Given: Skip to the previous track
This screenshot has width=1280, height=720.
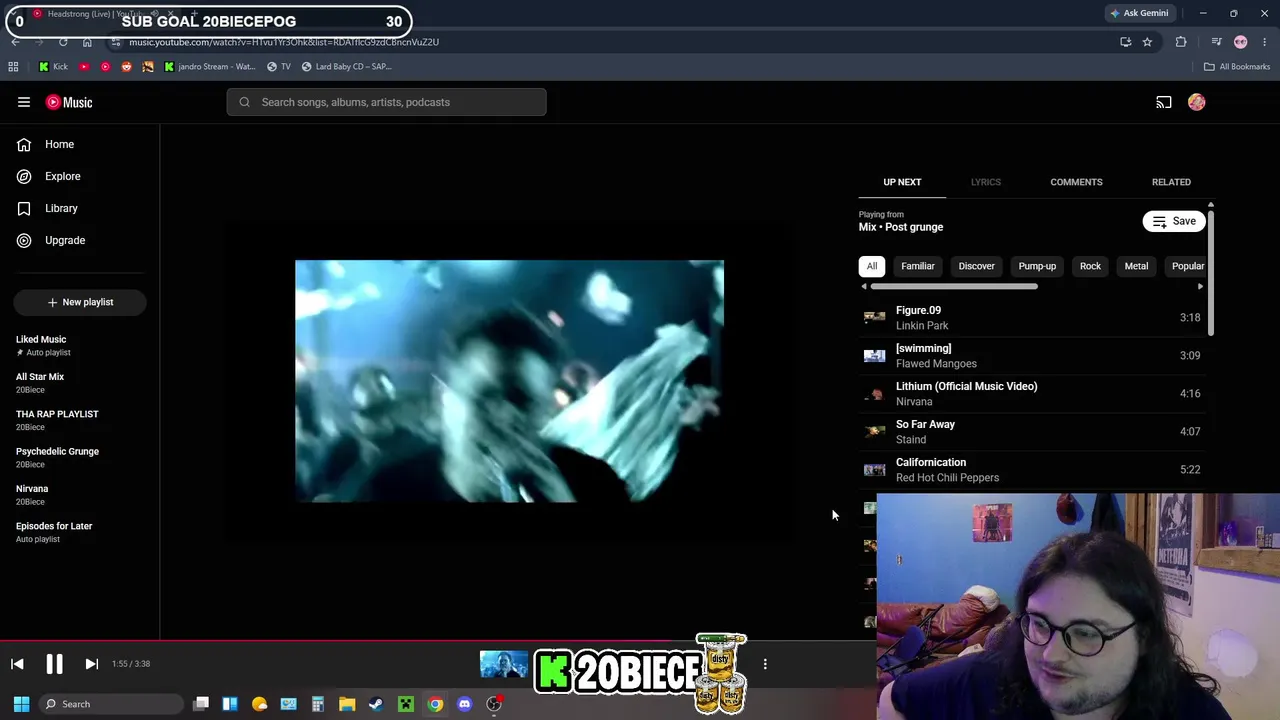Looking at the screenshot, I should coord(17,664).
